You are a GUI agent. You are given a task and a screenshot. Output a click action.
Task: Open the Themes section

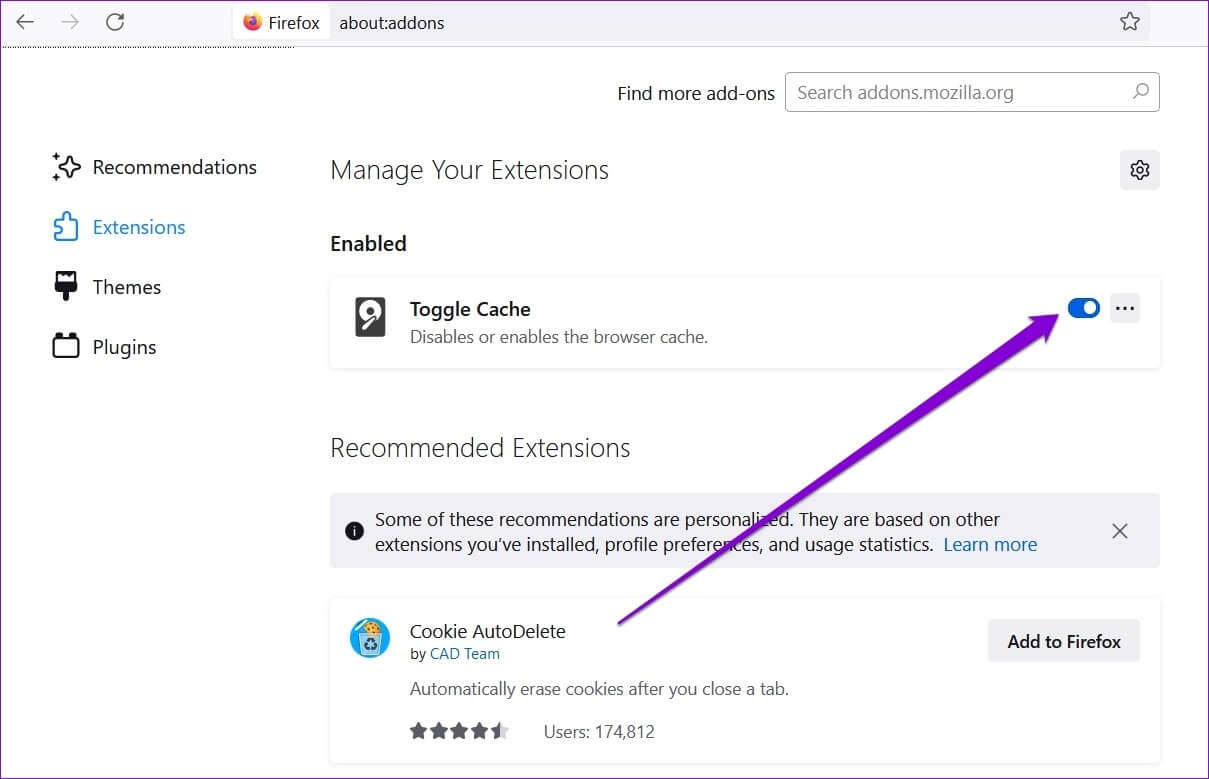tap(106, 287)
